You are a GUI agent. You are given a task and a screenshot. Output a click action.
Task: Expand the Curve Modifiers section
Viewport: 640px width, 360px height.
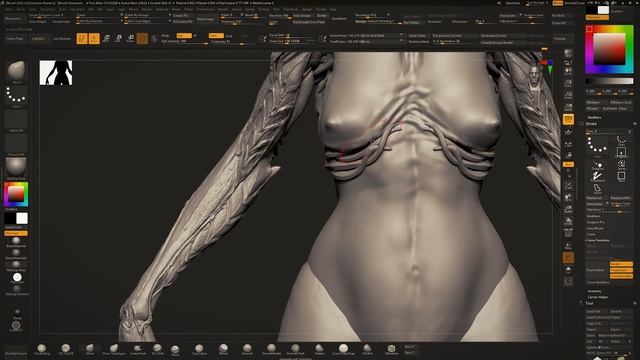(598, 282)
